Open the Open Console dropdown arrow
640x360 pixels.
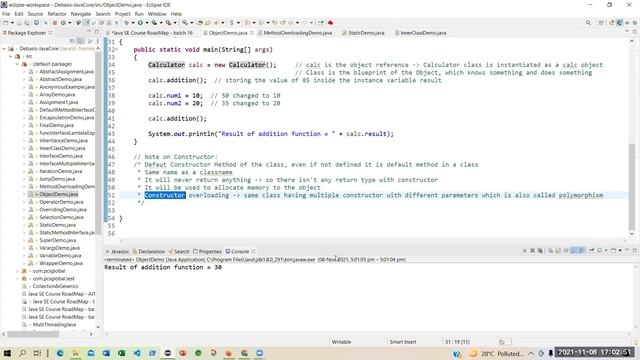click(x=620, y=251)
